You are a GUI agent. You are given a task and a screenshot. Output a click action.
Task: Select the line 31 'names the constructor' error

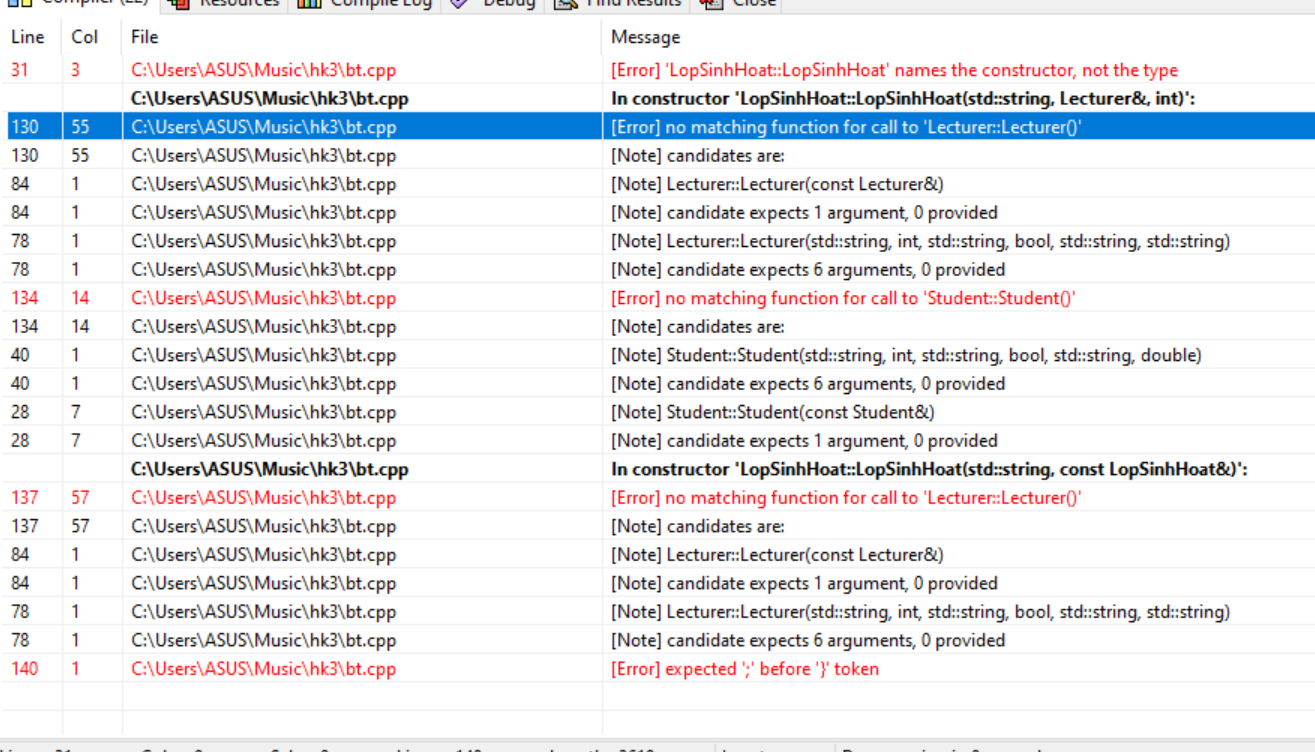pos(894,71)
